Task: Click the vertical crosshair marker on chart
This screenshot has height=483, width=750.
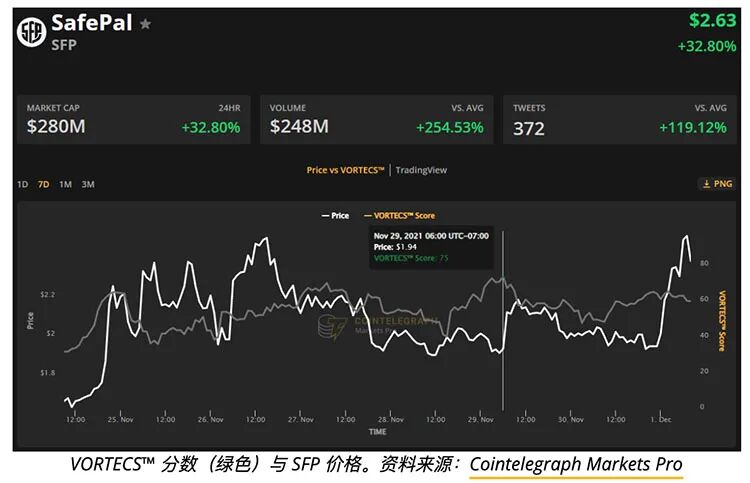Action: (x=503, y=320)
